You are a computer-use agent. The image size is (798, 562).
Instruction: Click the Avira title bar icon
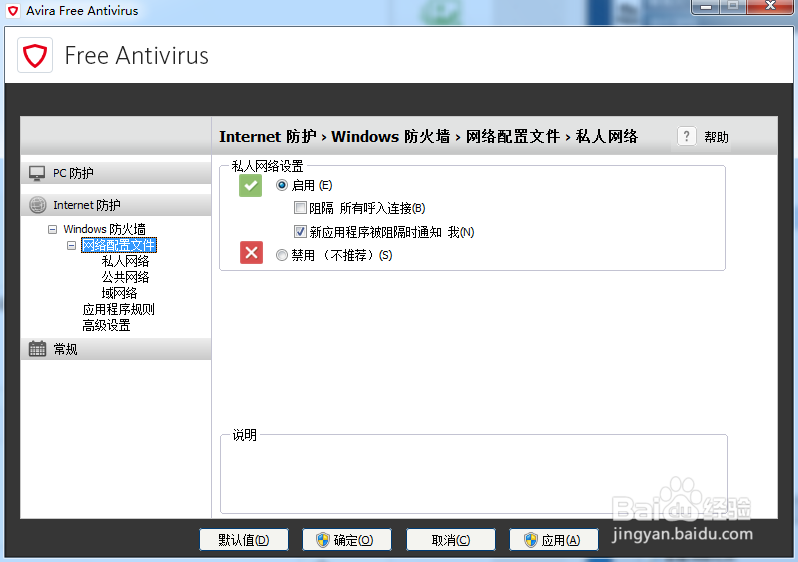[13, 11]
